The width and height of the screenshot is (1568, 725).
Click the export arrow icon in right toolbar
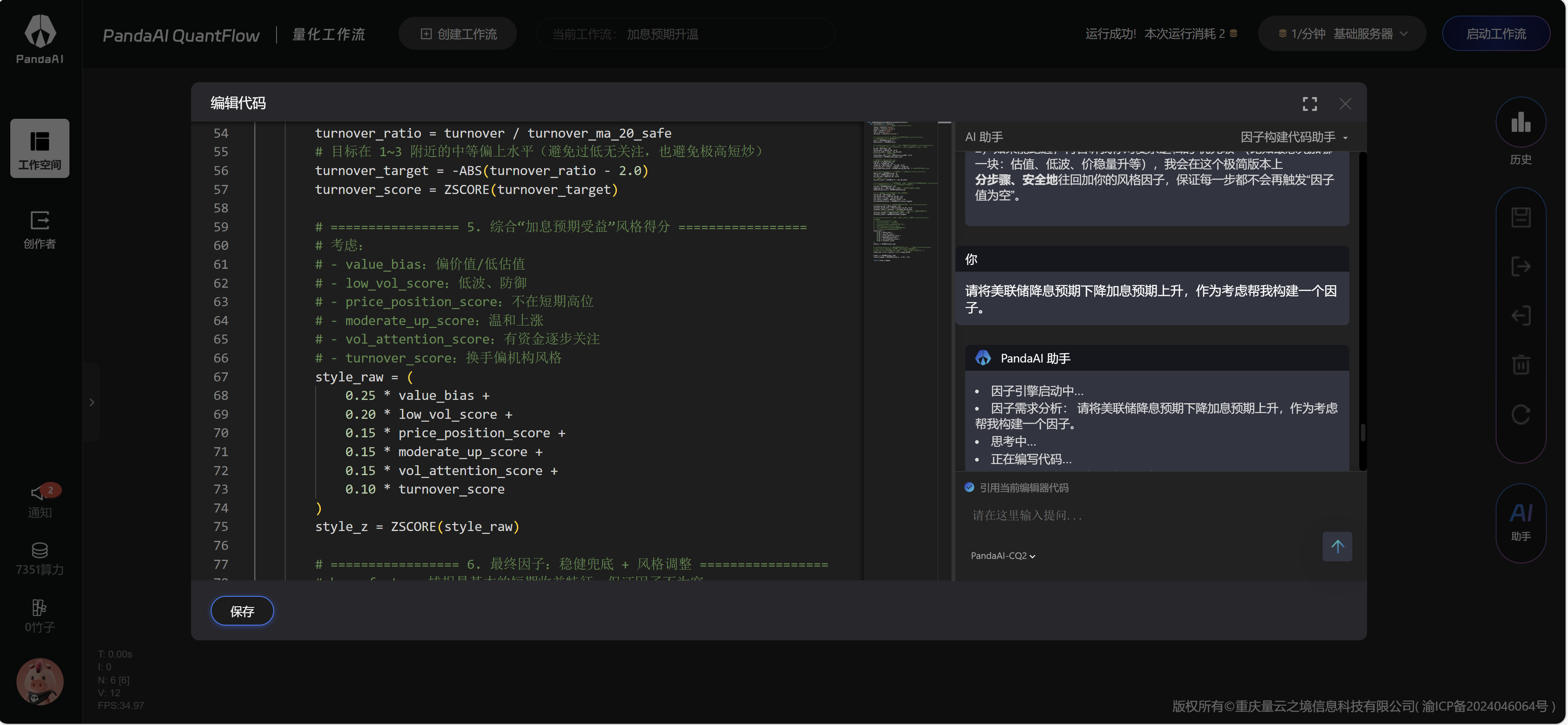pos(1520,267)
